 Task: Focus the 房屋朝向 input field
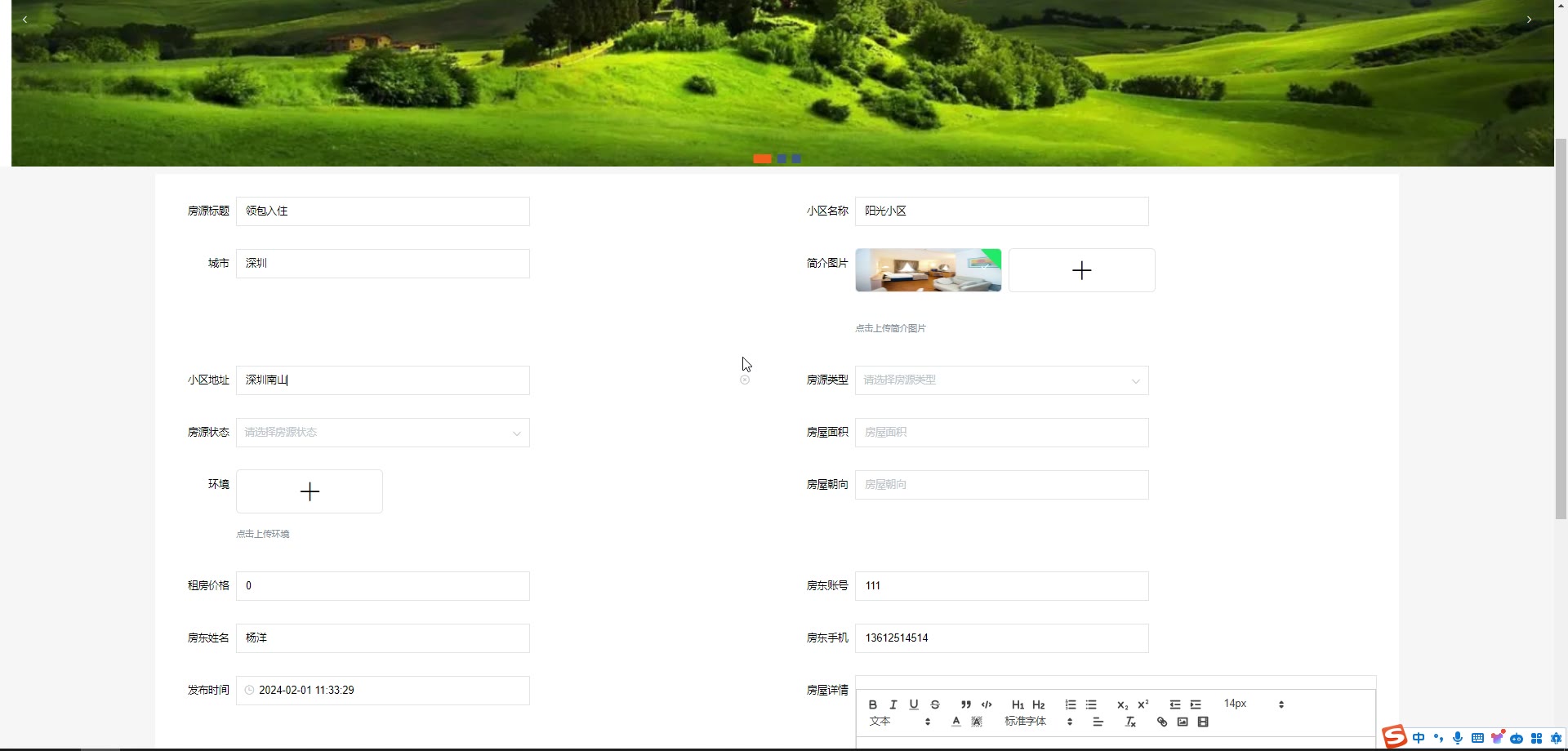point(1001,485)
